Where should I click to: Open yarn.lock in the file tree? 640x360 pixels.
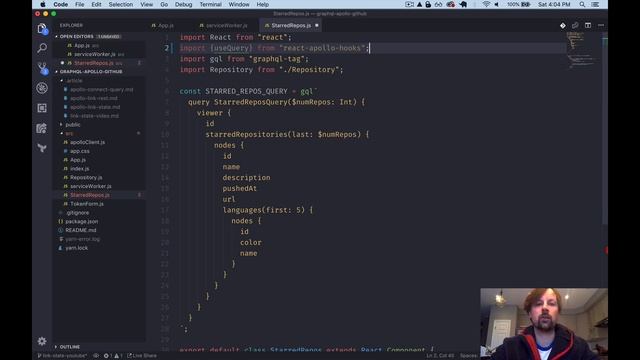click(x=76, y=248)
